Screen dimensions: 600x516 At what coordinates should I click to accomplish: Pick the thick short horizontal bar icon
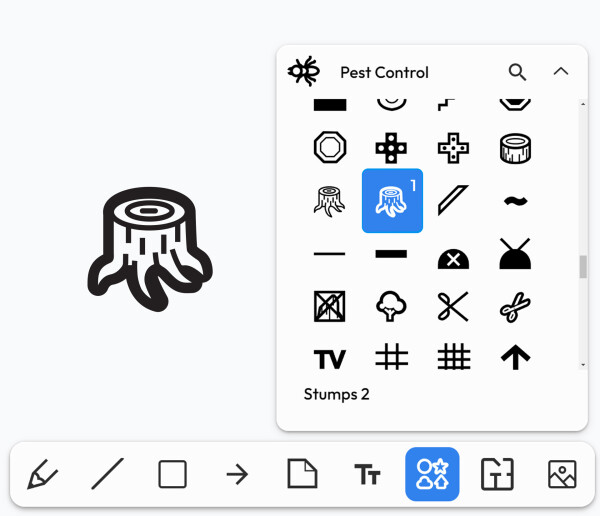[x=391, y=254]
